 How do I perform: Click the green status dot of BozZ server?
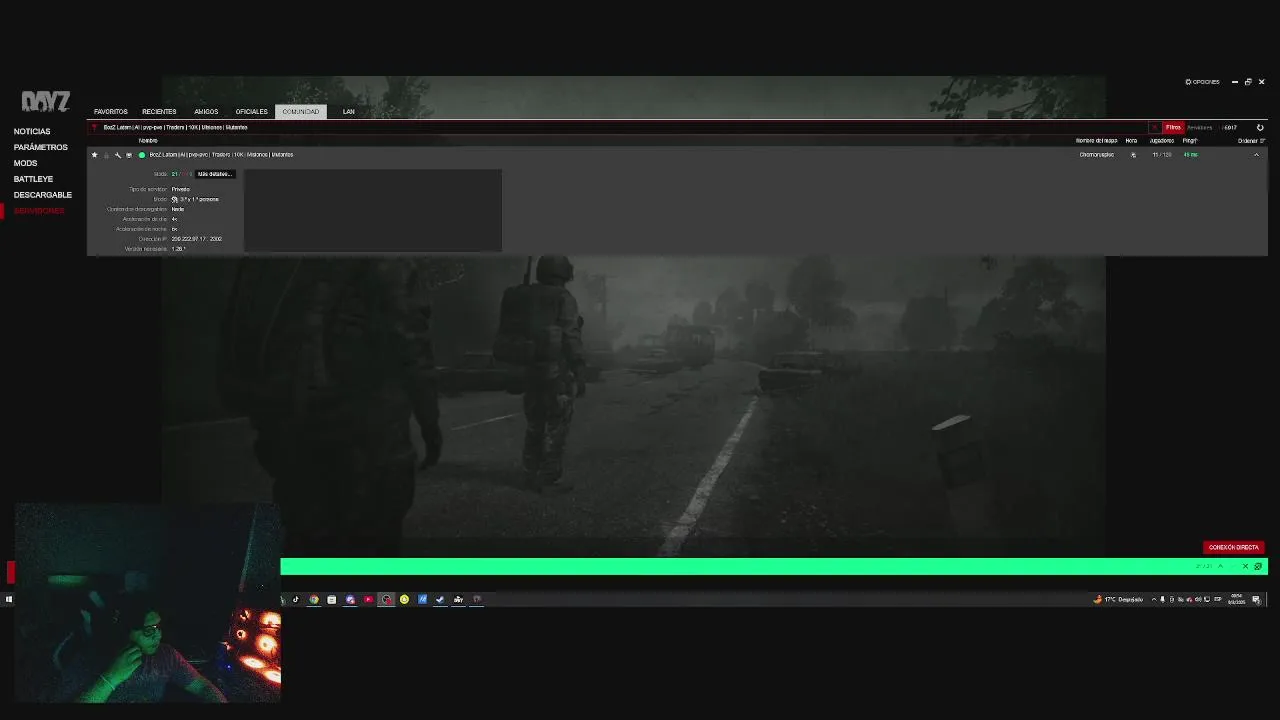pos(142,155)
